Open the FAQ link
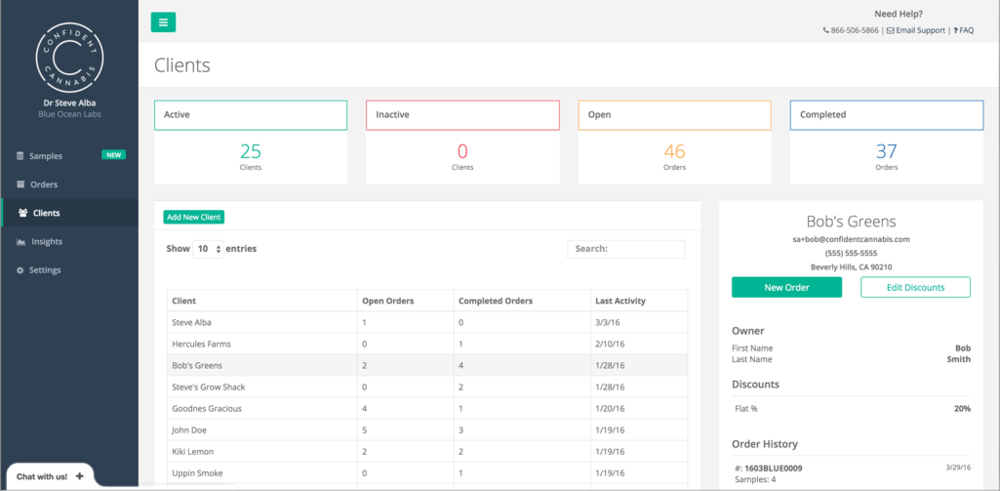Image resolution: width=1000 pixels, height=491 pixels. click(x=965, y=31)
